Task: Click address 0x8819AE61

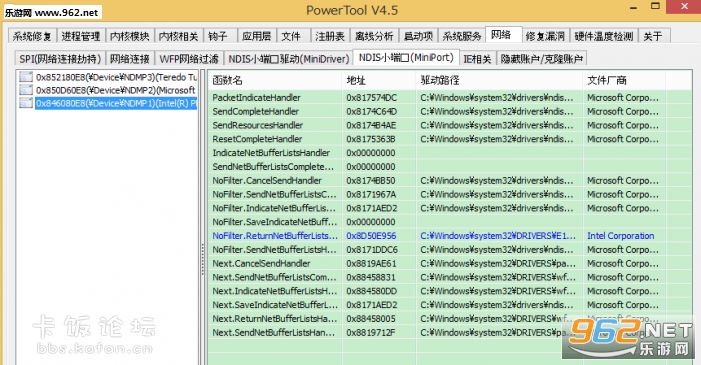Action: pyautogui.click(x=371, y=263)
